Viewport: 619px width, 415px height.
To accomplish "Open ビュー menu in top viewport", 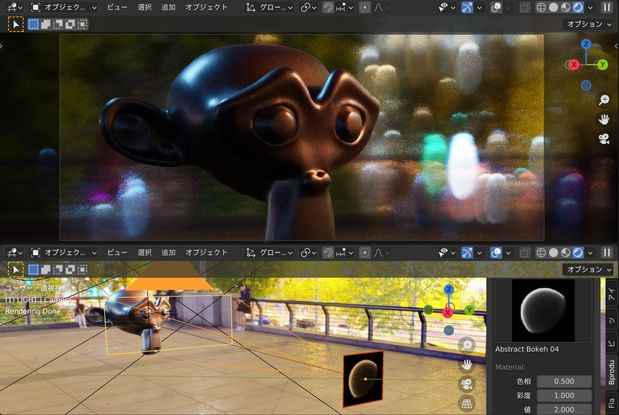I will [117, 8].
